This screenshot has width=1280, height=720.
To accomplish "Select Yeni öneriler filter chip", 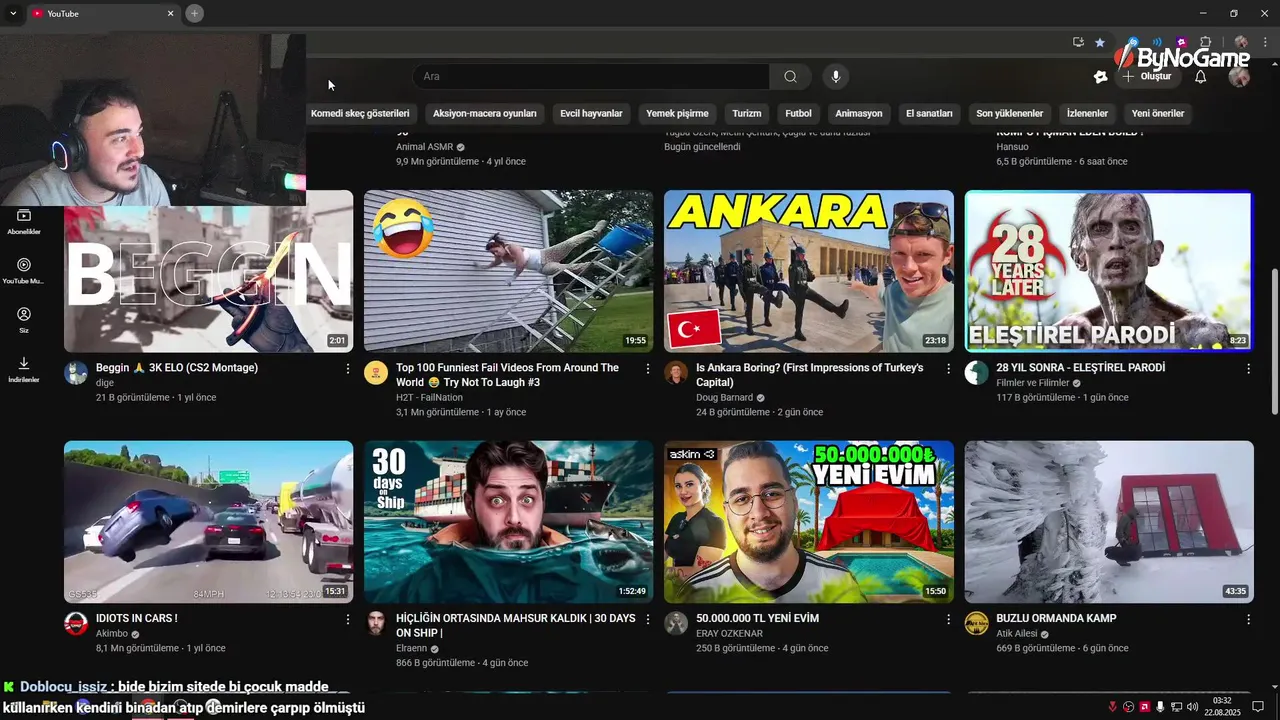I will [x=1158, y=113].
